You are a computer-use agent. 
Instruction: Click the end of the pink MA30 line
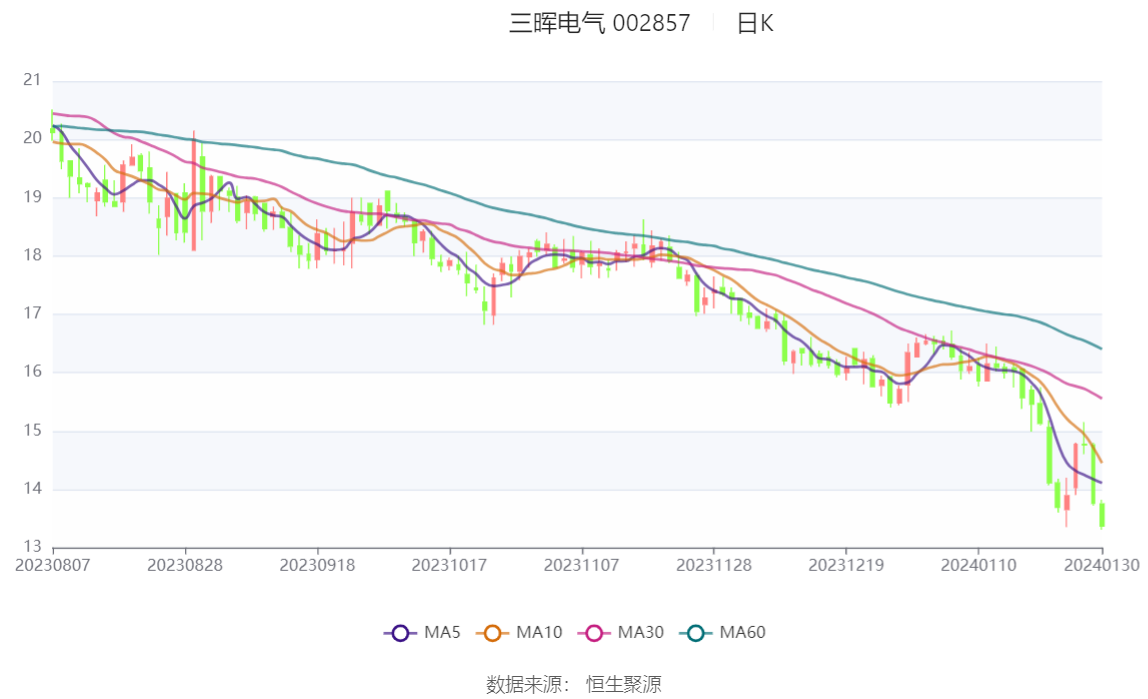point(1101,398)
